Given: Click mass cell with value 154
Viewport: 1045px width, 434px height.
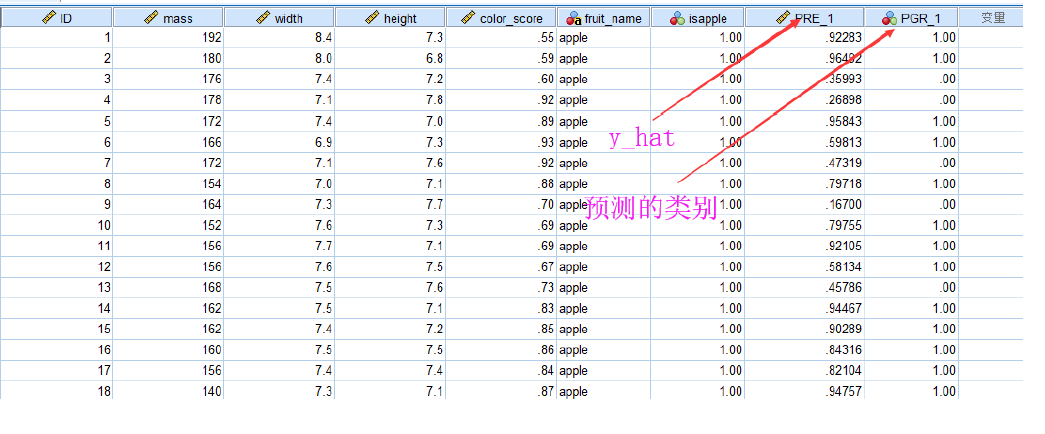Looking at the screenshot, I should point(169,183).
